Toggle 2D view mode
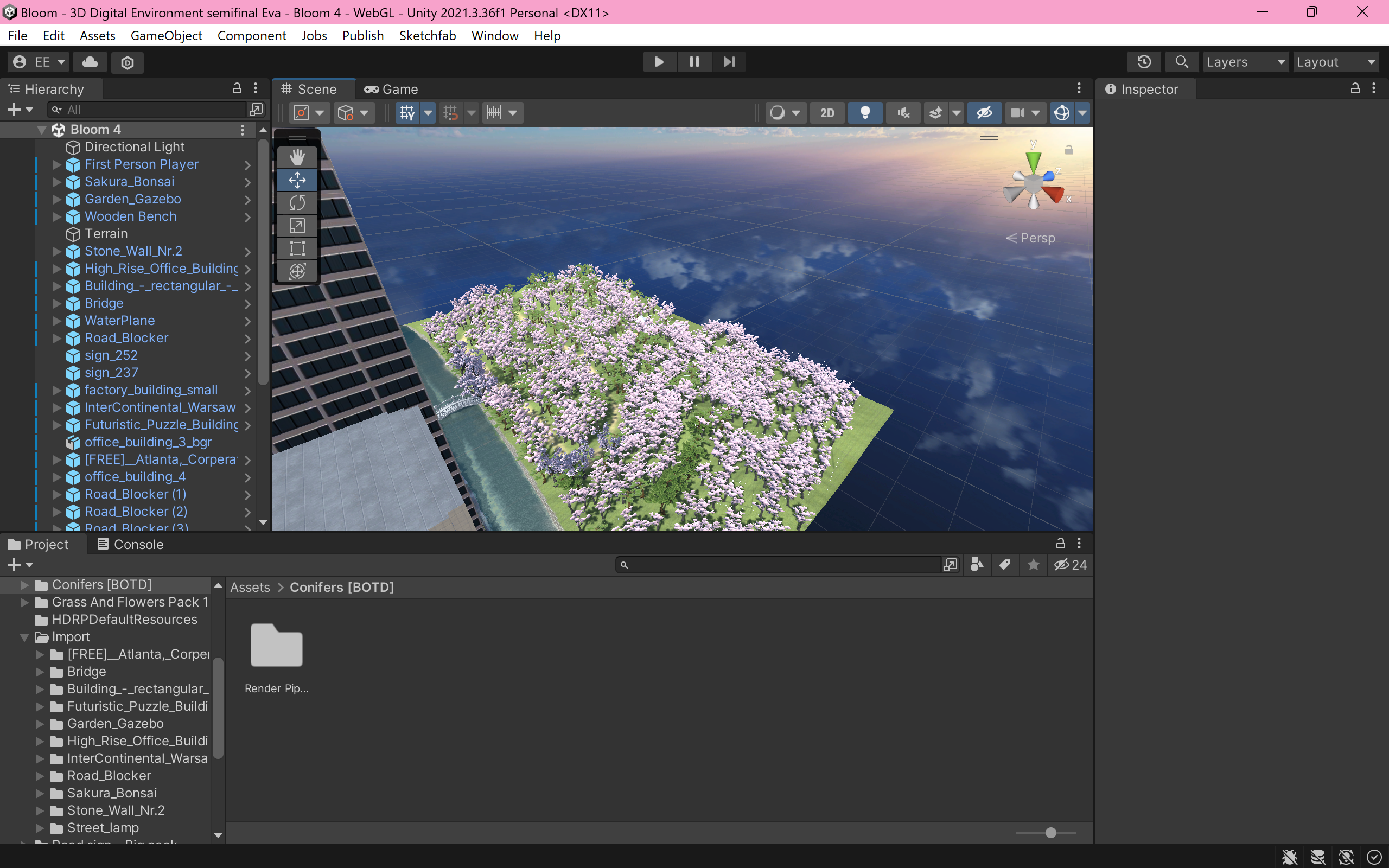 [826, 112]
